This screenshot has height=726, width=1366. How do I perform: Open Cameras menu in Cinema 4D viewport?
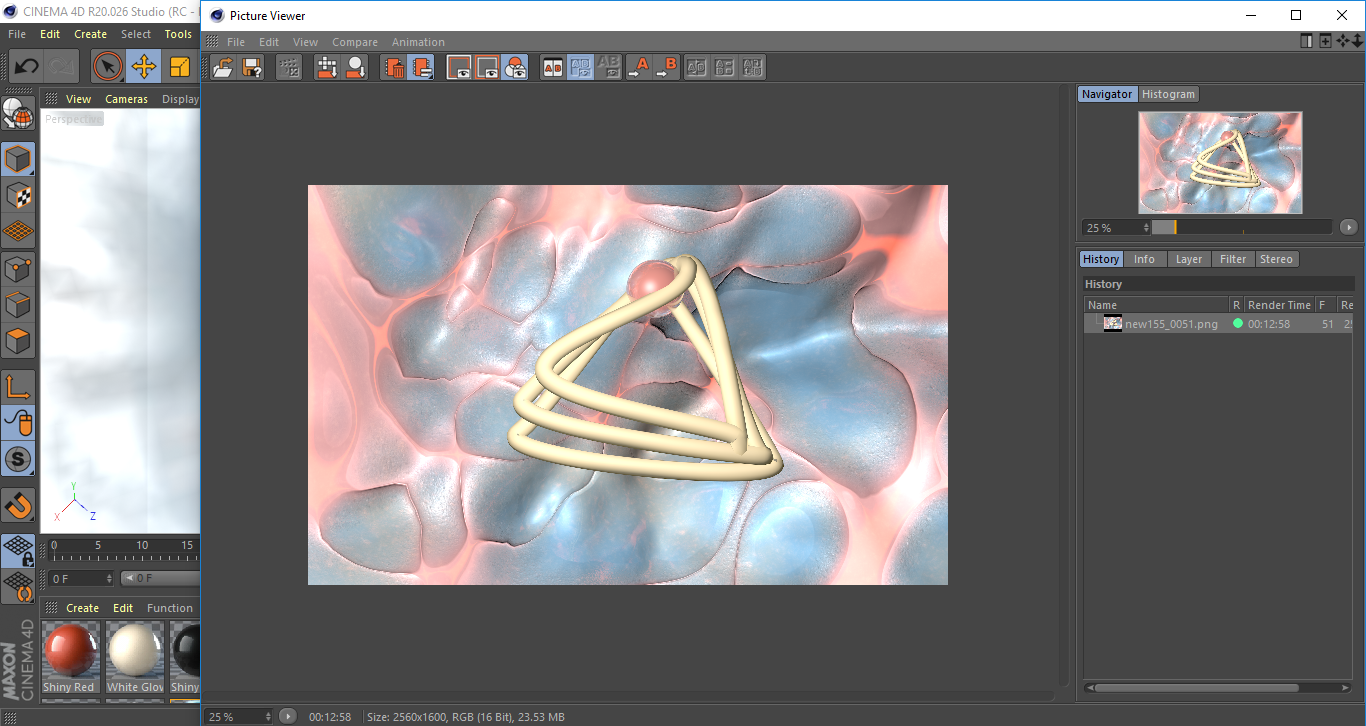click(127, 99)
